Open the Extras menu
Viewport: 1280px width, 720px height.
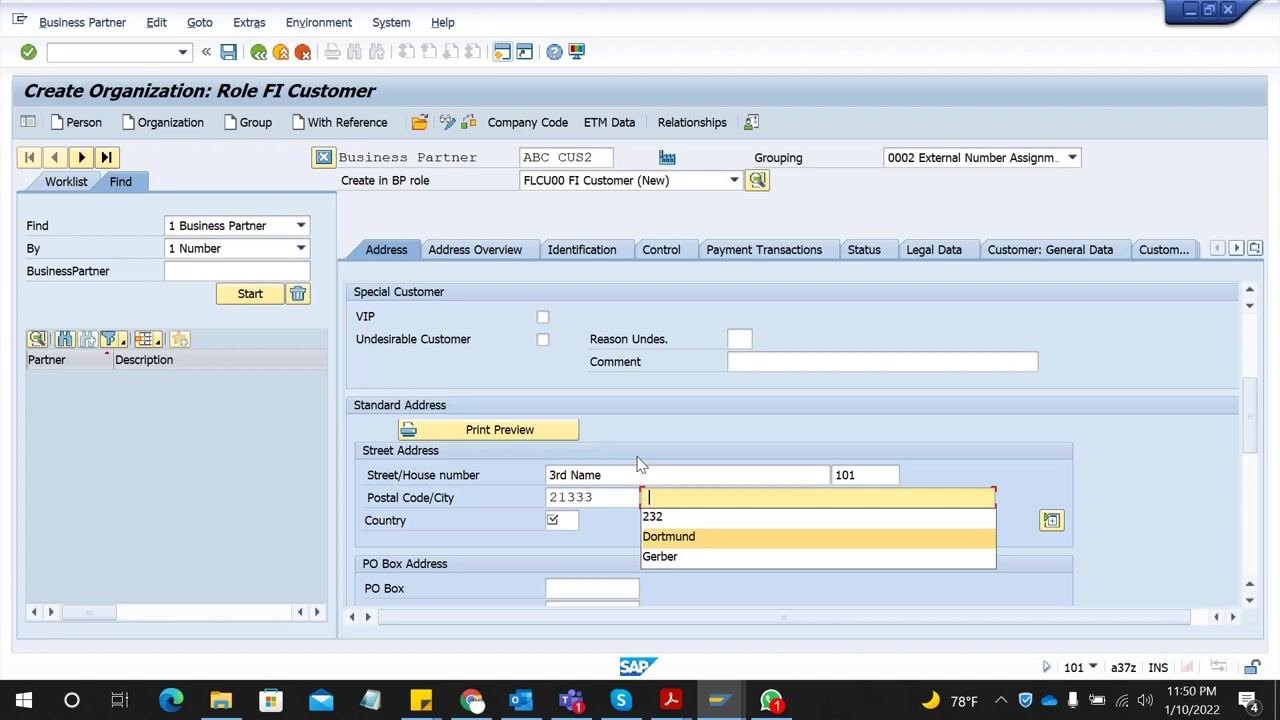coord(249,22)
